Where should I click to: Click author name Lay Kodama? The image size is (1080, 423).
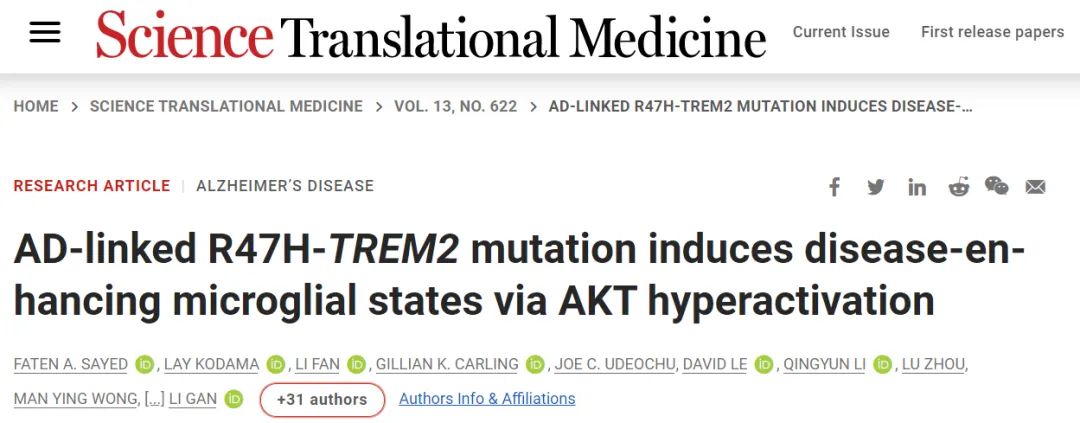[x=211, y=364]
